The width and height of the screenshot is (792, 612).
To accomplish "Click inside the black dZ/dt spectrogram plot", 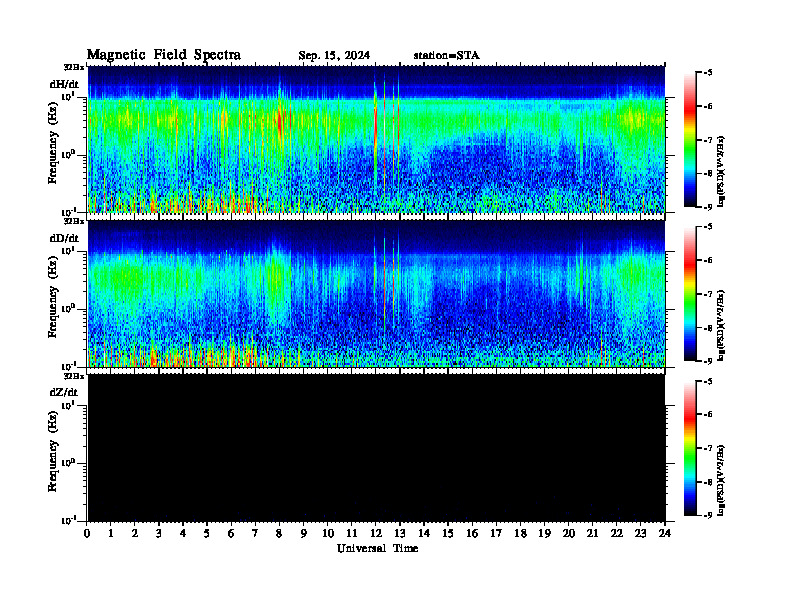I will tap(376, 447).
